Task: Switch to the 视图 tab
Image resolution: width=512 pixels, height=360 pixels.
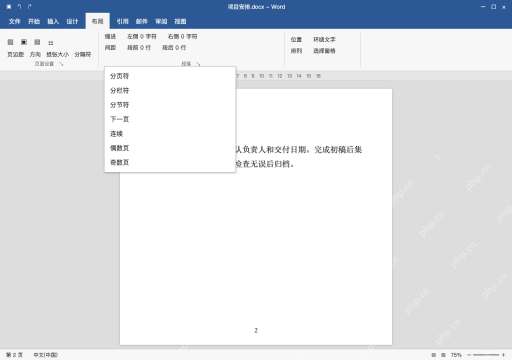Action: pyautogui.click(x=180, y=22)
